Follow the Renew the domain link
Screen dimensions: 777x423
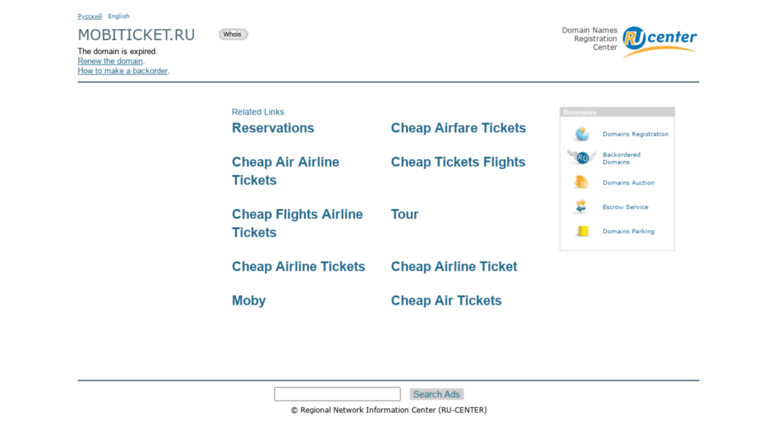(110, 61)
